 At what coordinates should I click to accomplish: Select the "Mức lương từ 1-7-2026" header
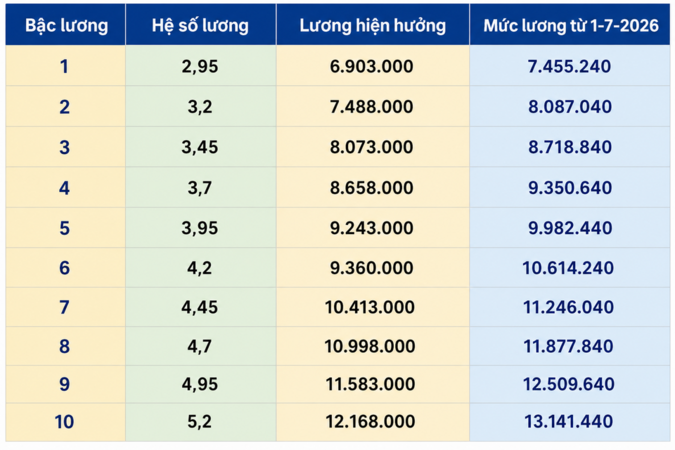[570, 25]
